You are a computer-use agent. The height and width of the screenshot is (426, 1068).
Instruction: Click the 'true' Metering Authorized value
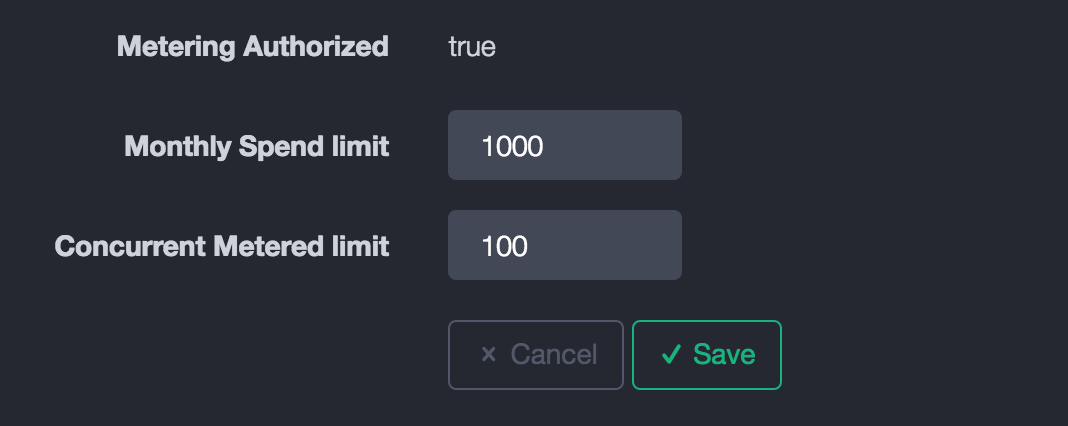(472, 47)
